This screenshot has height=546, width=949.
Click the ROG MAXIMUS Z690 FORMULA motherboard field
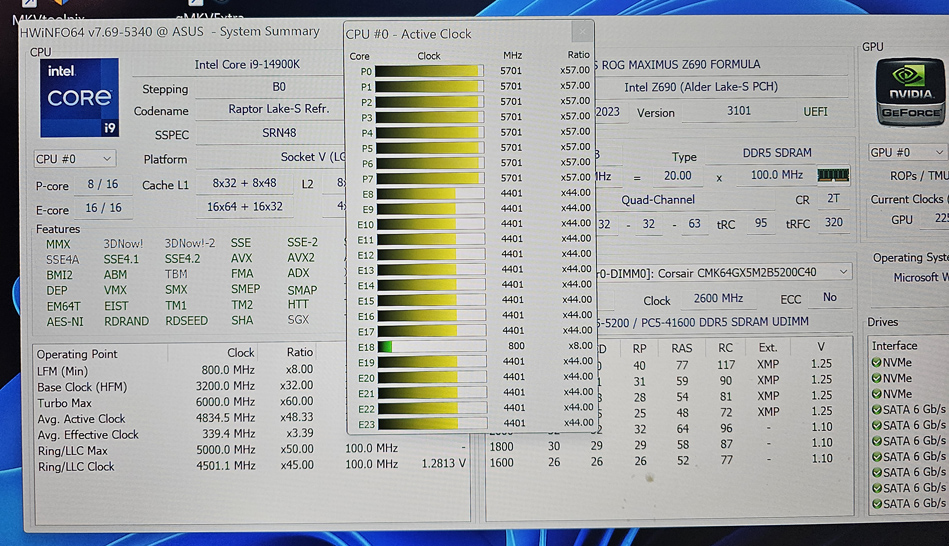720,65
